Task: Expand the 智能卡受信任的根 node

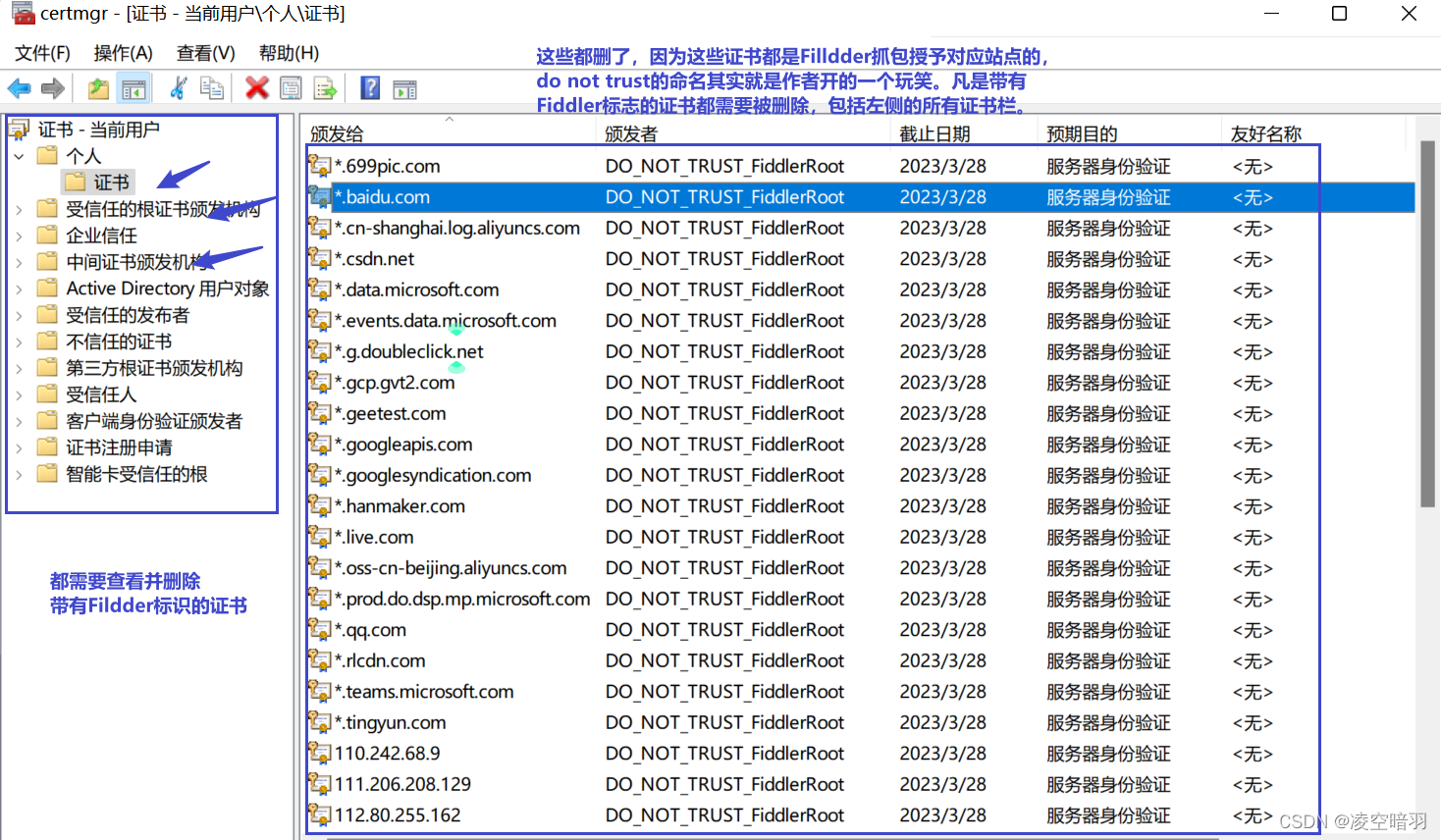Action: click(x=19, y=473)
